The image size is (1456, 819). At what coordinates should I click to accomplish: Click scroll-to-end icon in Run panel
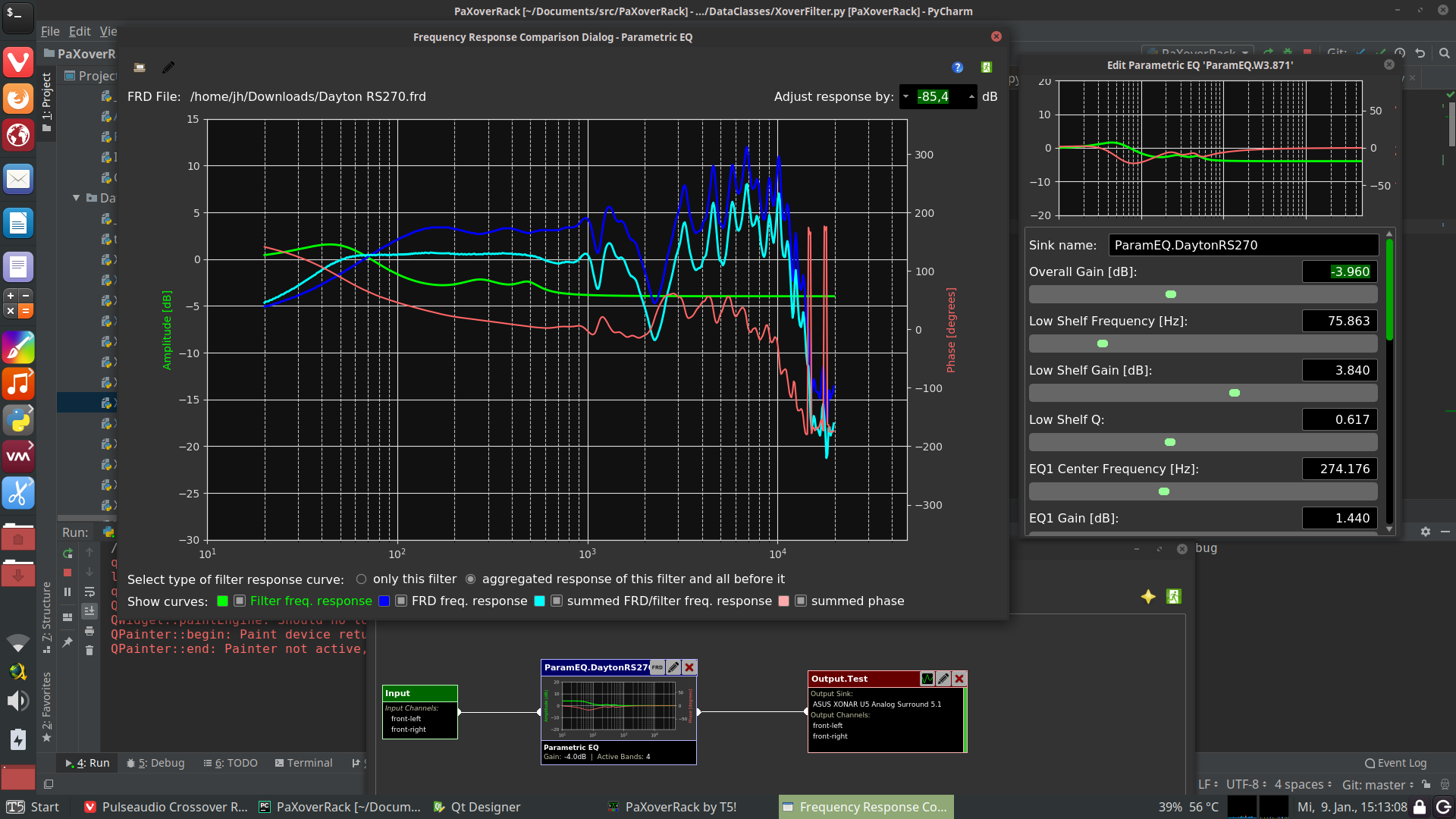(89, 611)
